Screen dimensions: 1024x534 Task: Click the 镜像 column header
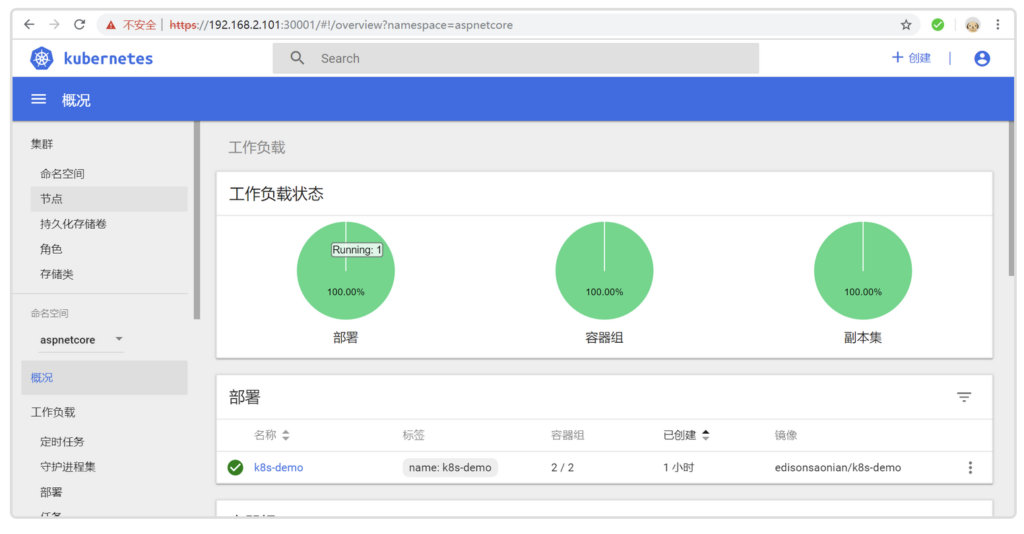tap(786, 435)
